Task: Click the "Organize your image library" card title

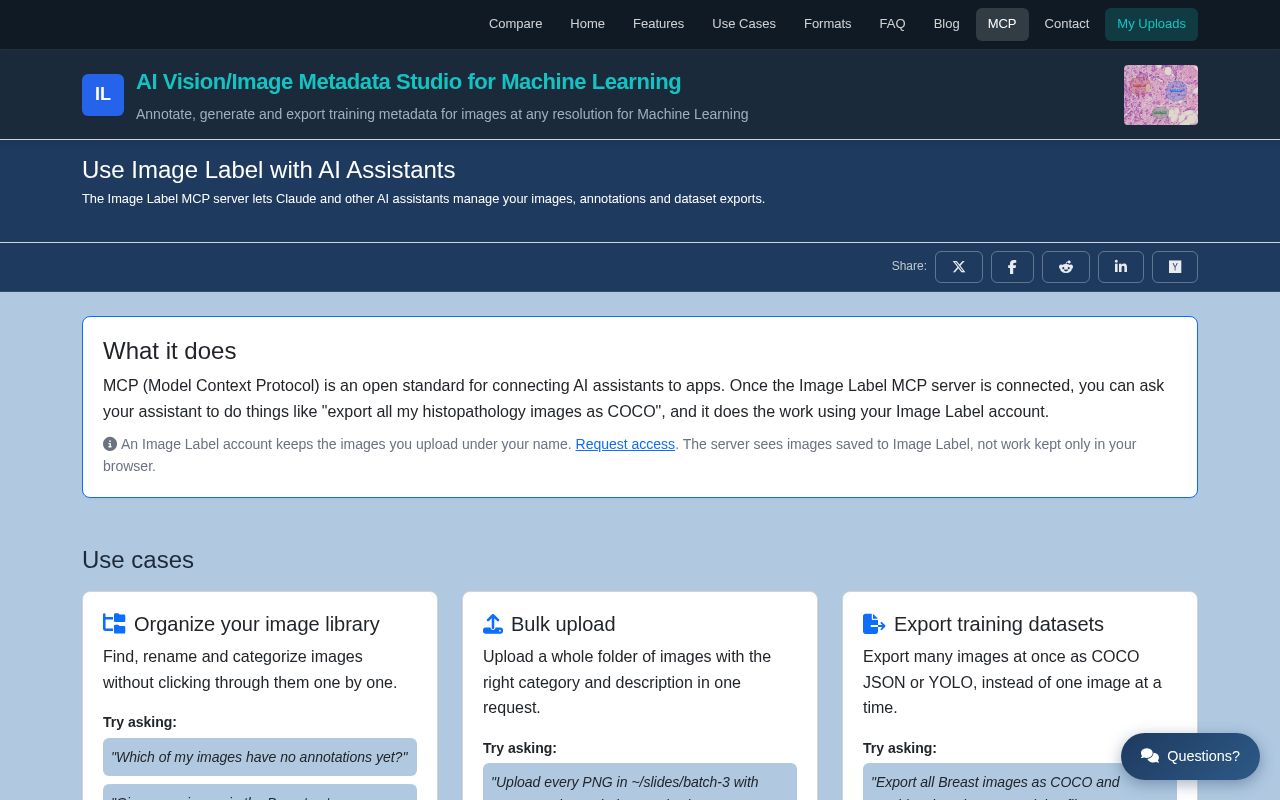Action: point(257,624)
